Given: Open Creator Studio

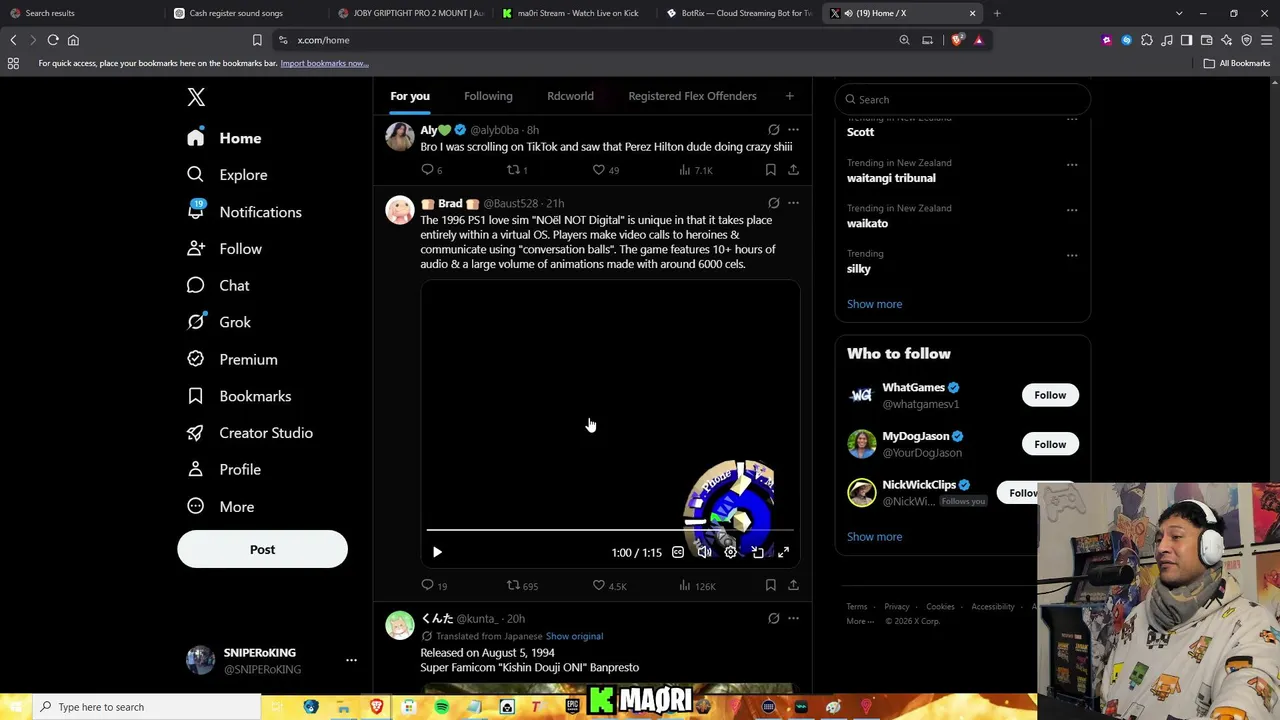Looking at the screenshot, I should 250,433.
